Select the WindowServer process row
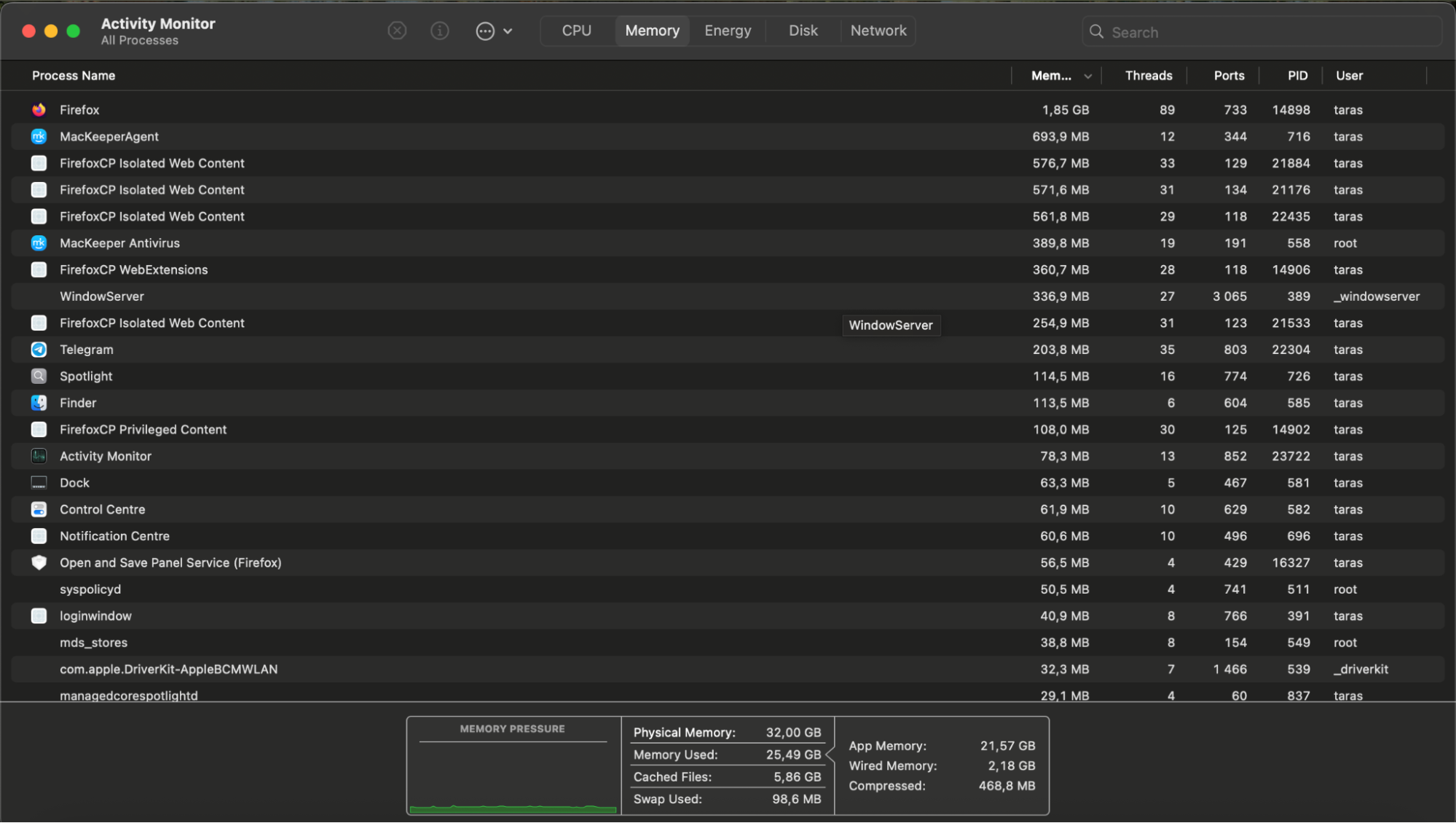1456x823 pixels. coord(291,296)
